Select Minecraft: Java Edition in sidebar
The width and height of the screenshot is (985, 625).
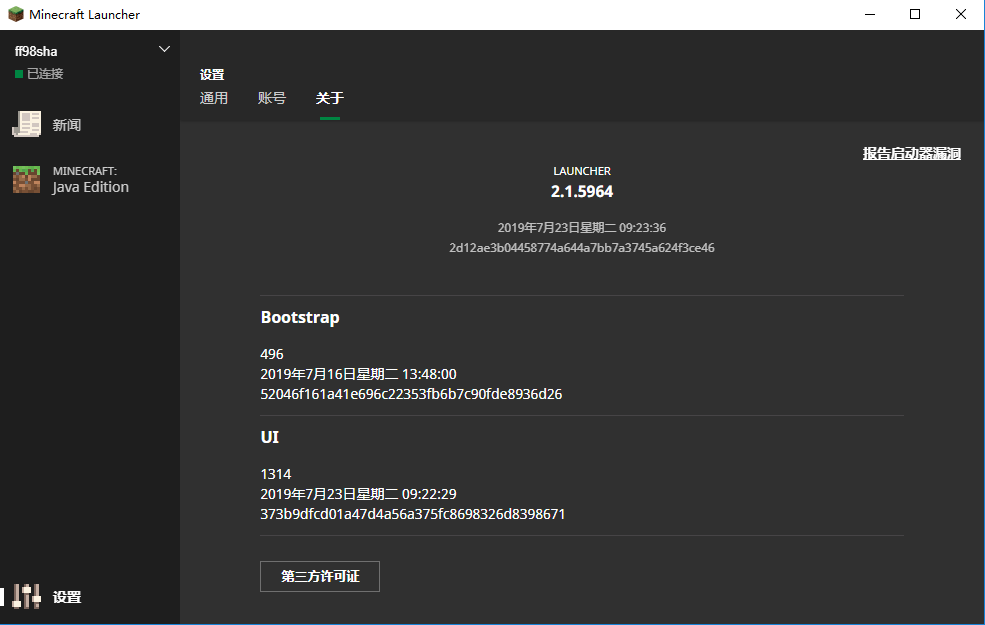point(90,180)
